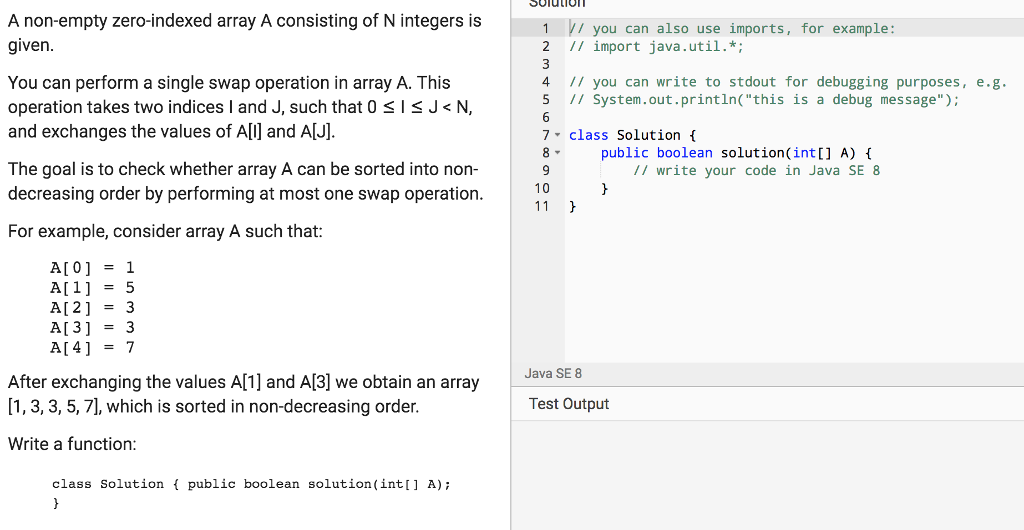The image size is (1024, 530).
Task: Click line number 6 in gutter
Action: point(545,117)
